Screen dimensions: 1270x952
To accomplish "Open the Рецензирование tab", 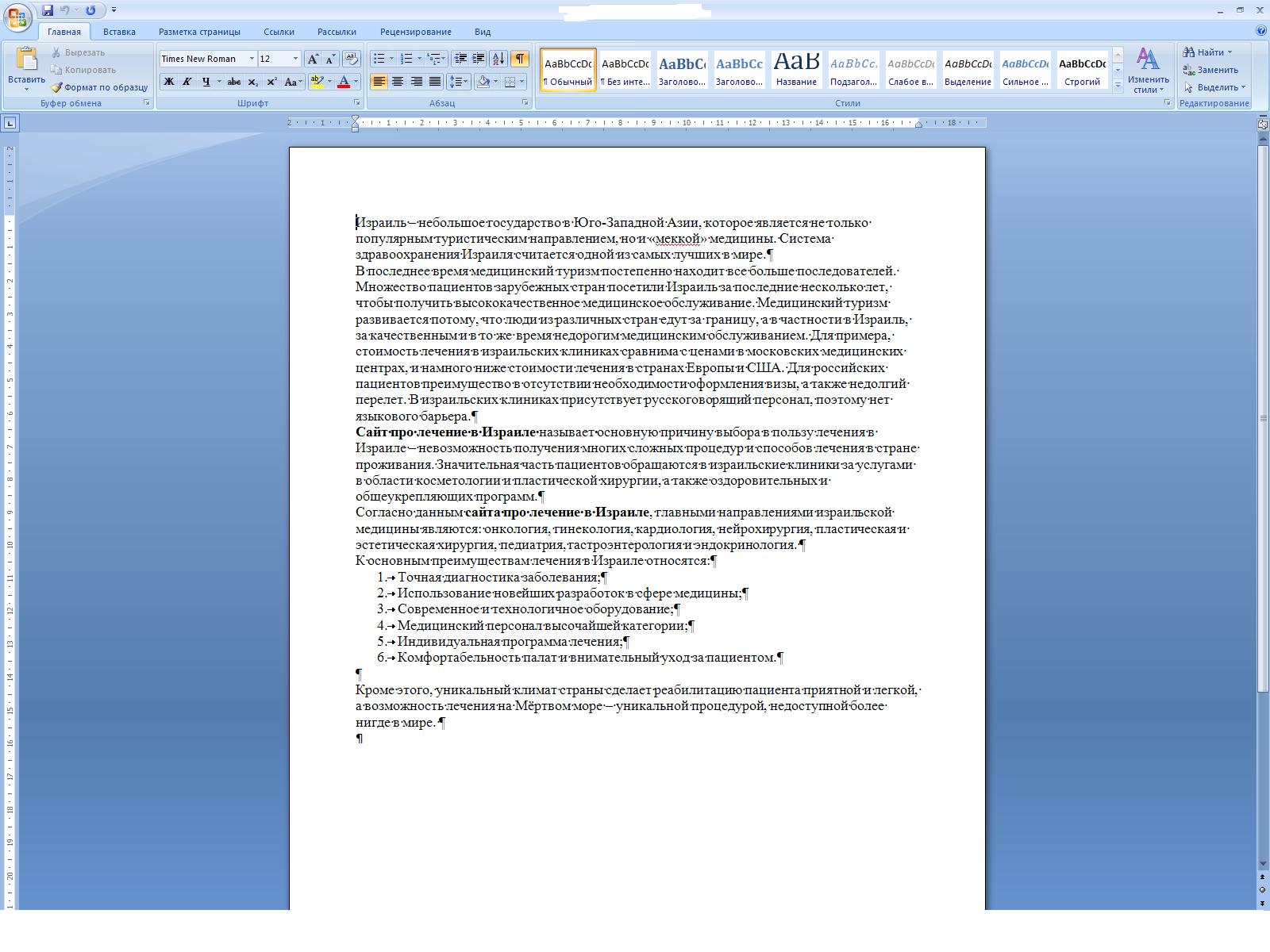I will (415, 32).
